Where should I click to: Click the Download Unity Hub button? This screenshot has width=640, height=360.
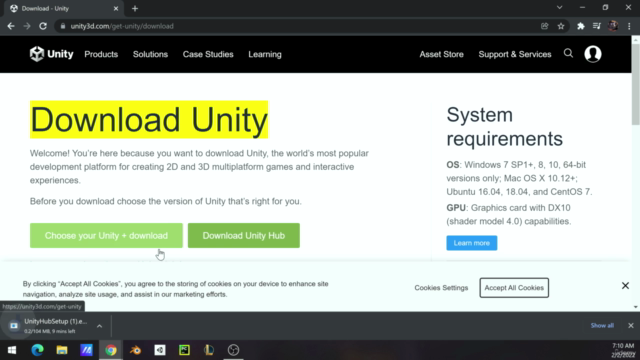point(244,236)
